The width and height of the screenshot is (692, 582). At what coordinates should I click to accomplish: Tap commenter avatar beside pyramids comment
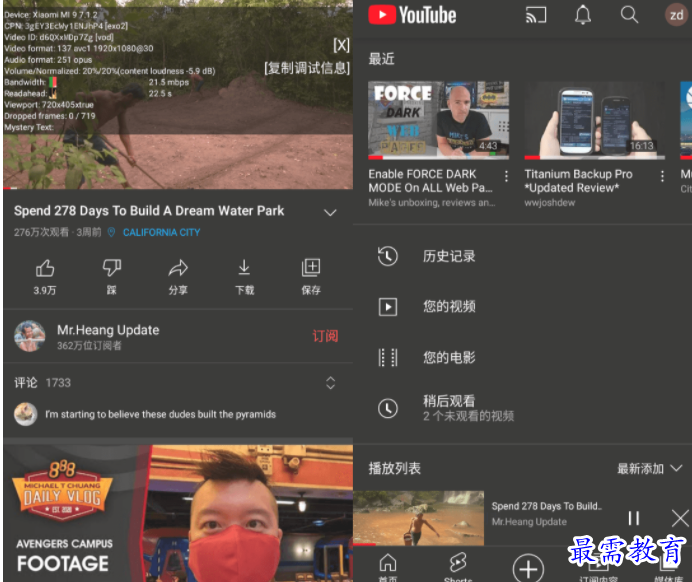pos(25,414)
